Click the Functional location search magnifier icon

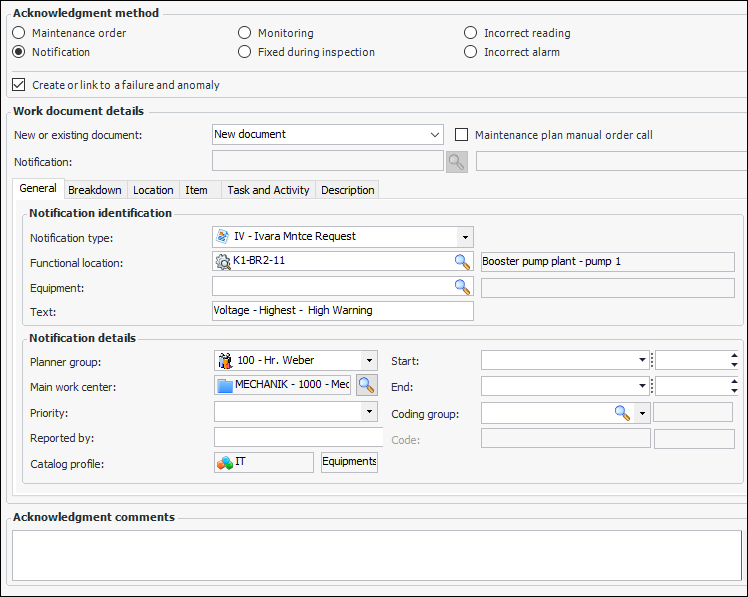pos(462,262)
